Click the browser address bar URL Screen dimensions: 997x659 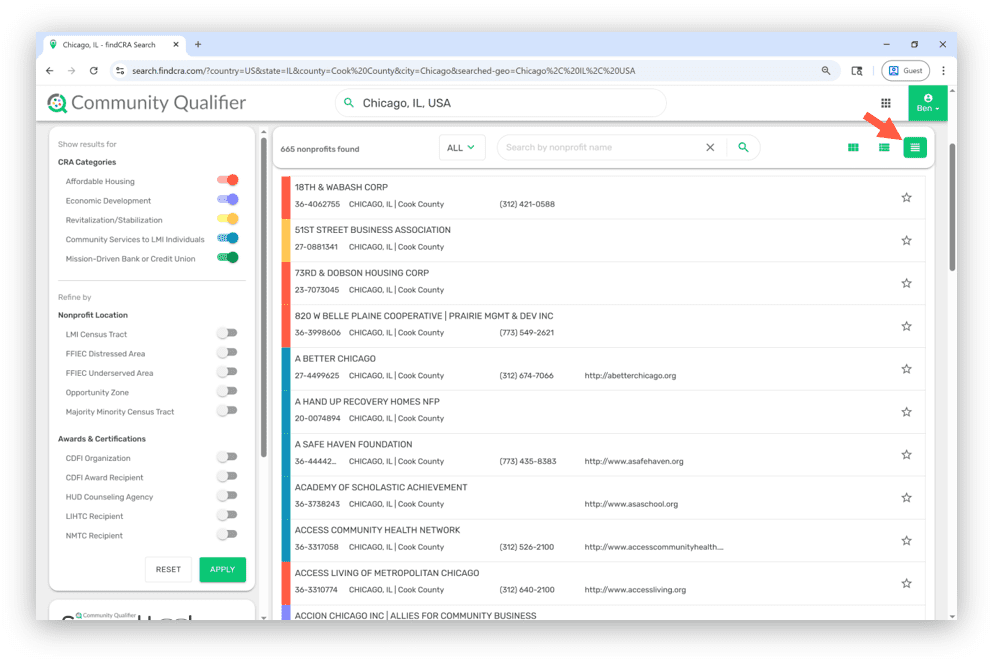(383, 71)
